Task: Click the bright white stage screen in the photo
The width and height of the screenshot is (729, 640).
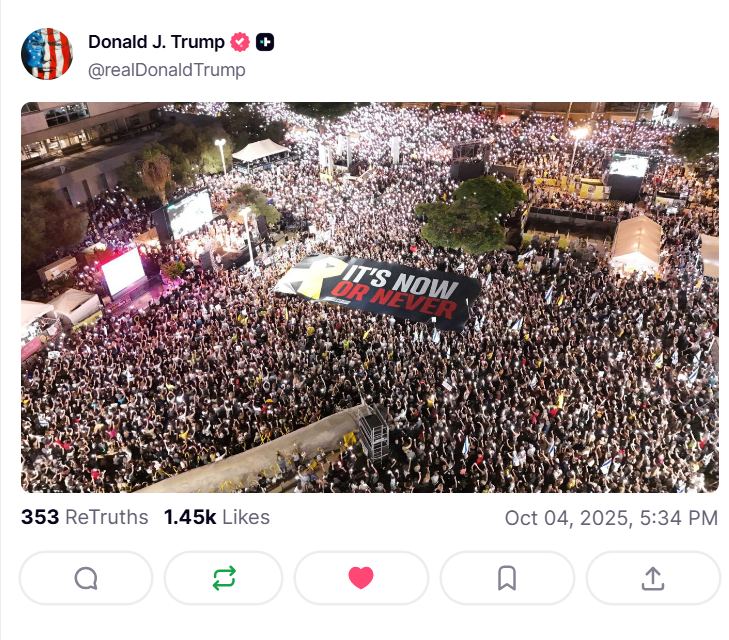Action: tap(123, 271)
